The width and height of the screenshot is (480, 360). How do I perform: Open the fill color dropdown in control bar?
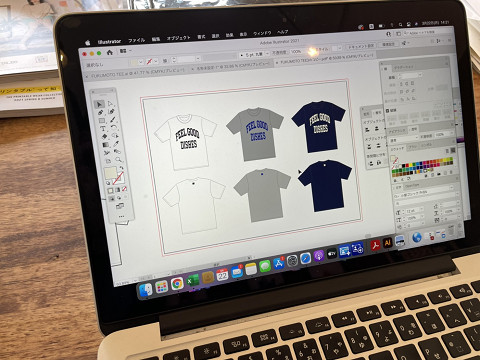click(x=141, y=62)
